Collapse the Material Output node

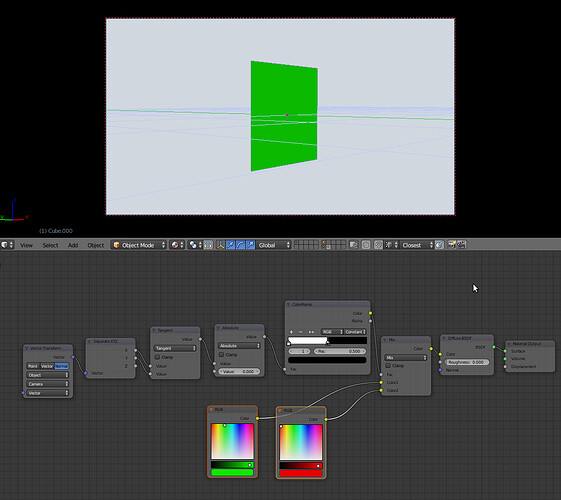pos(509,344)
